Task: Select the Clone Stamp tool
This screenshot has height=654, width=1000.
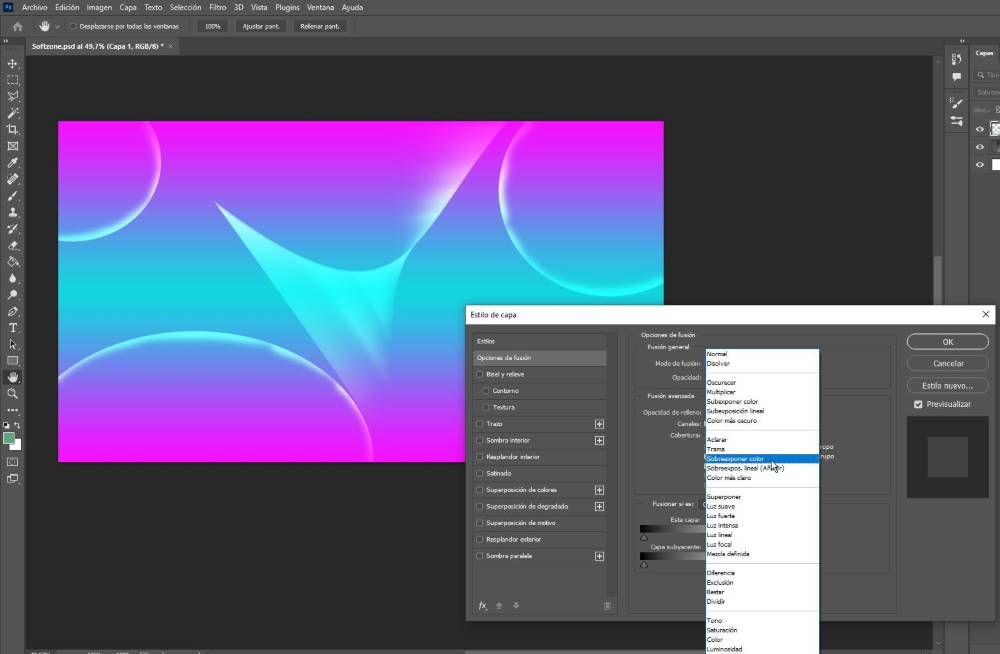Action: click(12, 212)
